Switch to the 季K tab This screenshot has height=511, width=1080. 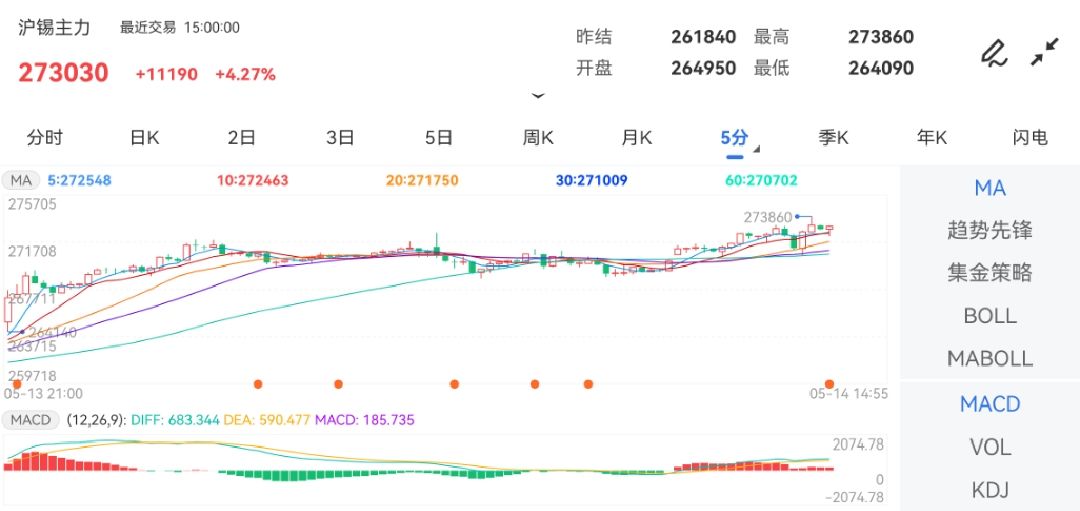pos(833,138)
